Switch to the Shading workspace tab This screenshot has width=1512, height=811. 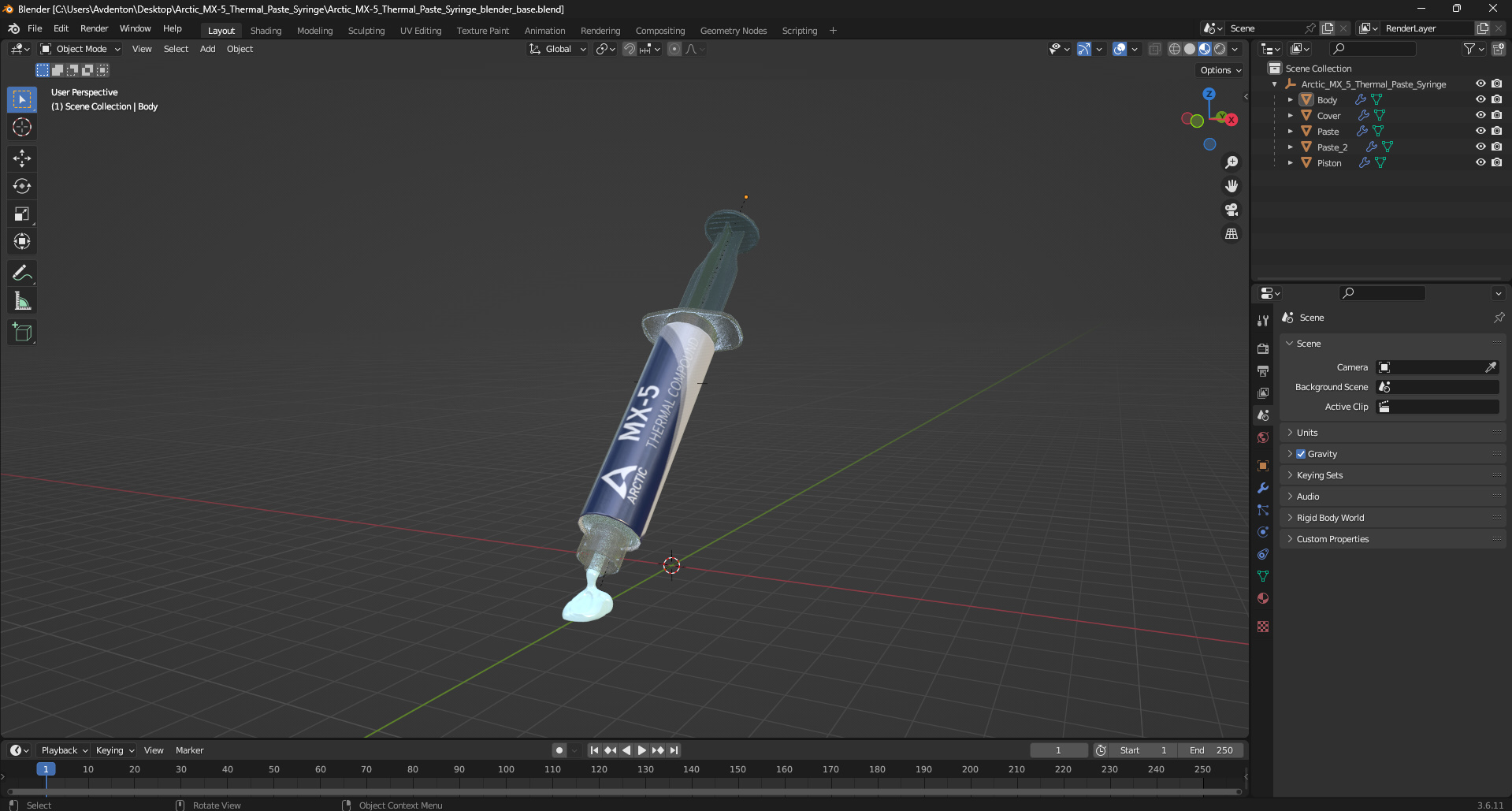click(x=266, y=31)
